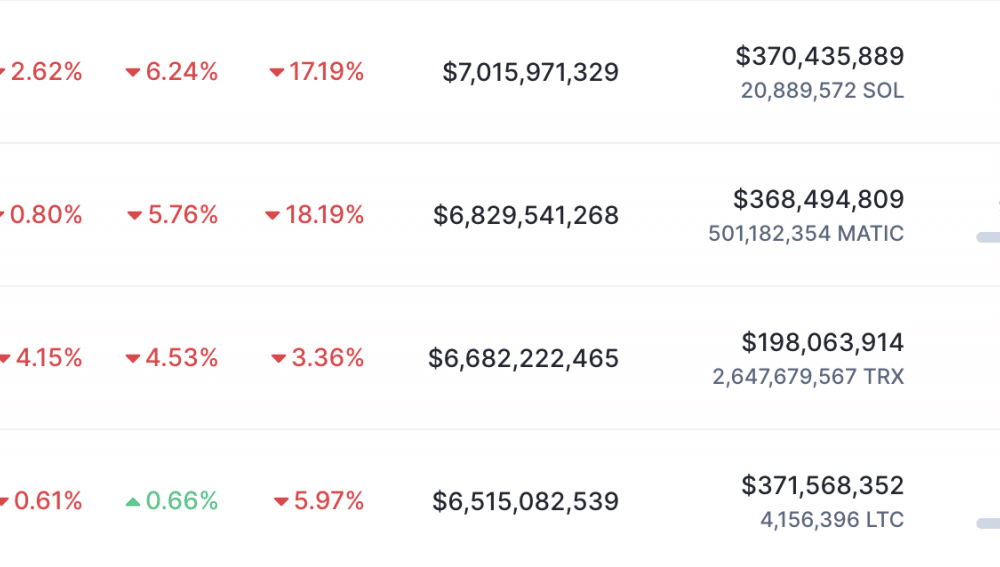Click red down arrow beside 4.53%
Viewport: 1000px width, 567px height.
[x=133, y=358]
